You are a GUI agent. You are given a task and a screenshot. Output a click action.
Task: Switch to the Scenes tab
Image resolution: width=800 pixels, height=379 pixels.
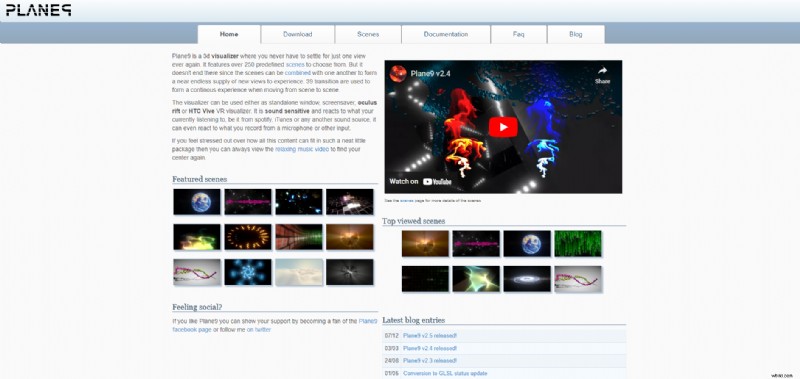pyautogui.click(x=368, y=34)
